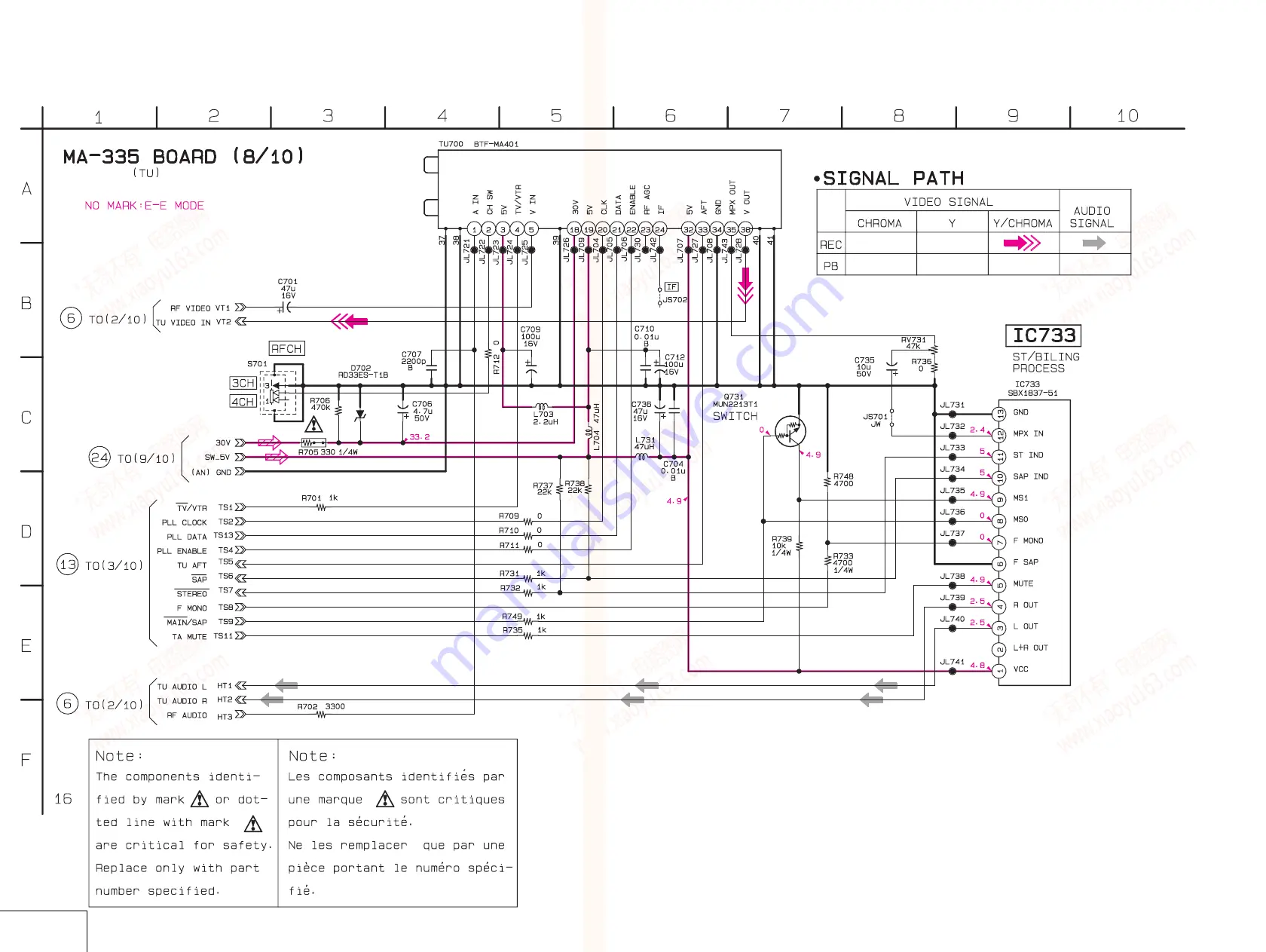
Task: Click the ST/BILING PROCESS label
Action: tap(1045, 363)
